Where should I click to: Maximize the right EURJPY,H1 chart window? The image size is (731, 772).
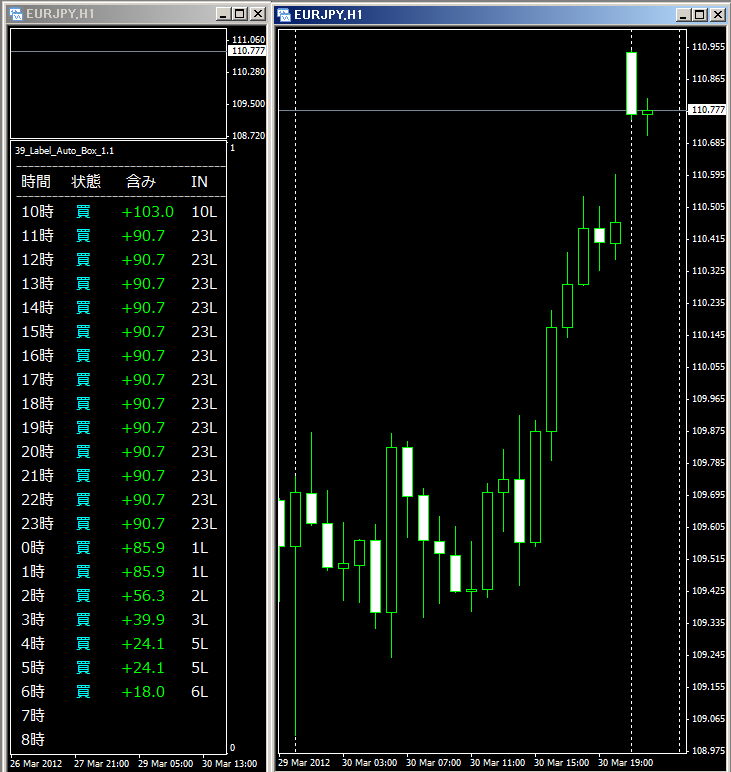700,14
